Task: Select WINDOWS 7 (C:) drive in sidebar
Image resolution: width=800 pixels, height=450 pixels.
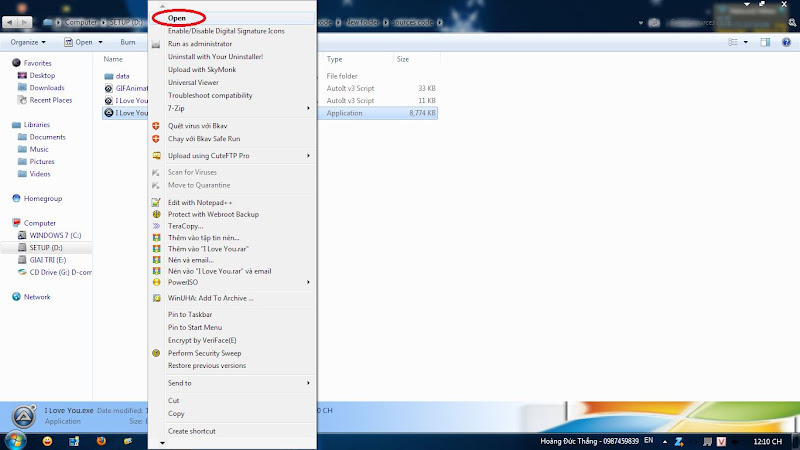Action: click(x=61, y=235)
